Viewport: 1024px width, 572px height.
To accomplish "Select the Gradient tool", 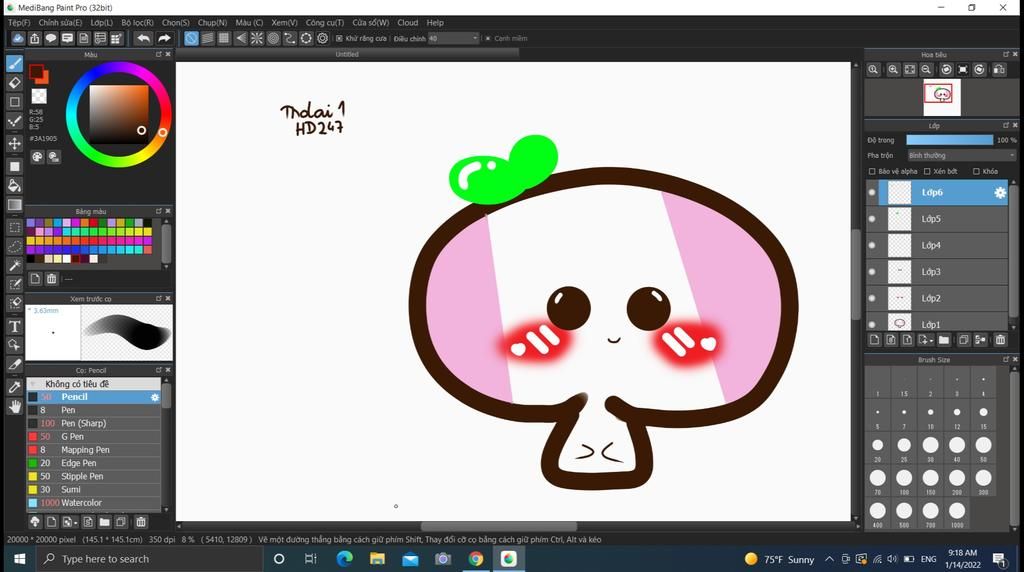I will (x=14, y=205).
